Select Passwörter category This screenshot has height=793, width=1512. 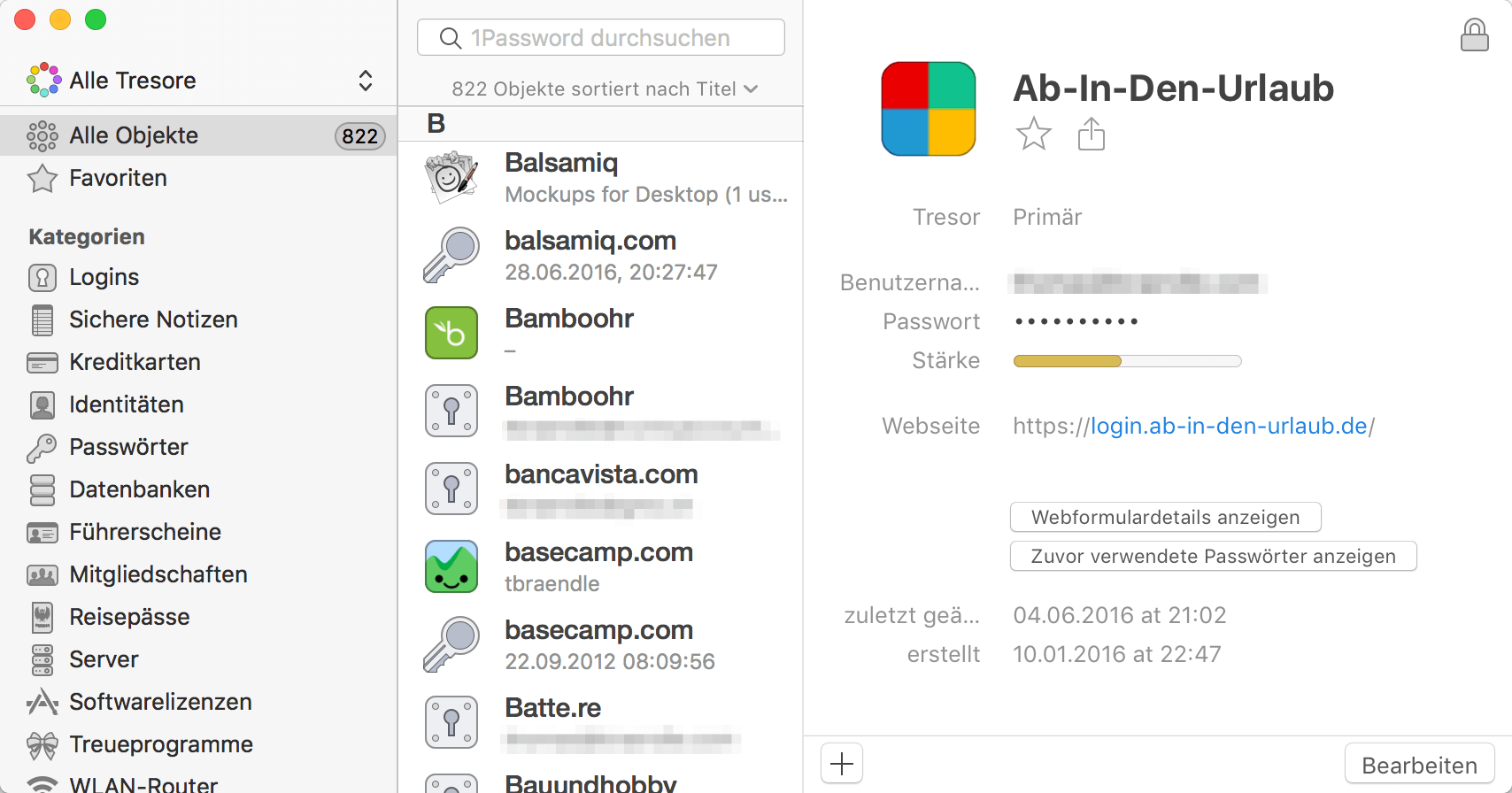198,447
